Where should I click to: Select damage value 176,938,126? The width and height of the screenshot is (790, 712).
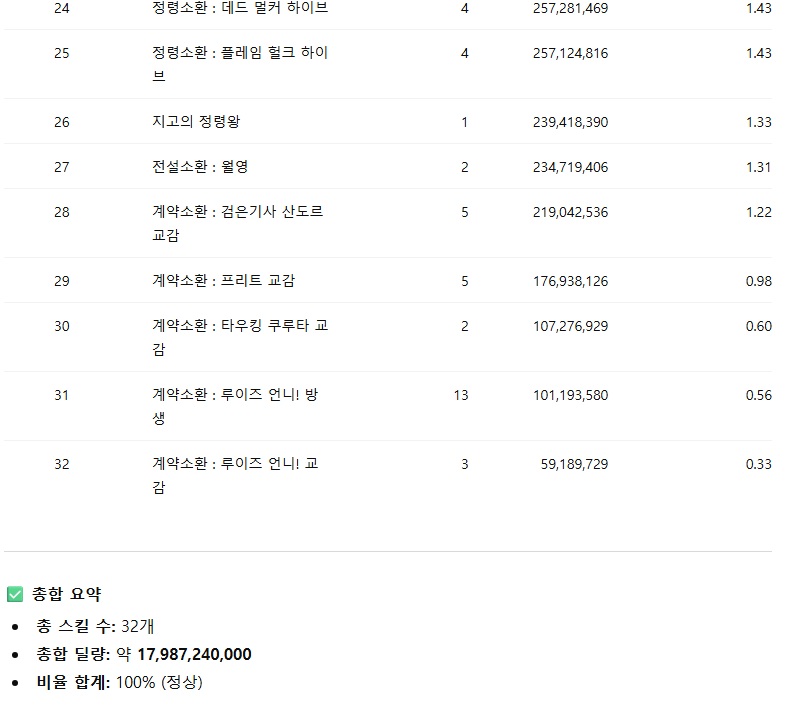pos(570,281)
